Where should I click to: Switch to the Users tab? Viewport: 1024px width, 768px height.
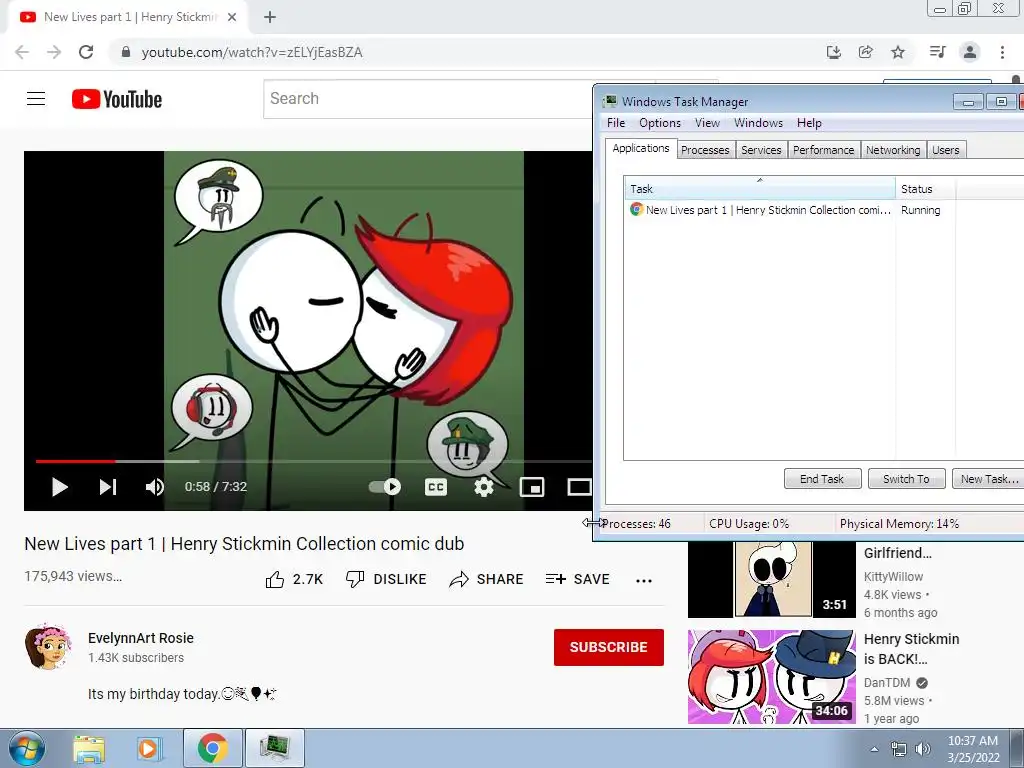(x=946, y=150)
